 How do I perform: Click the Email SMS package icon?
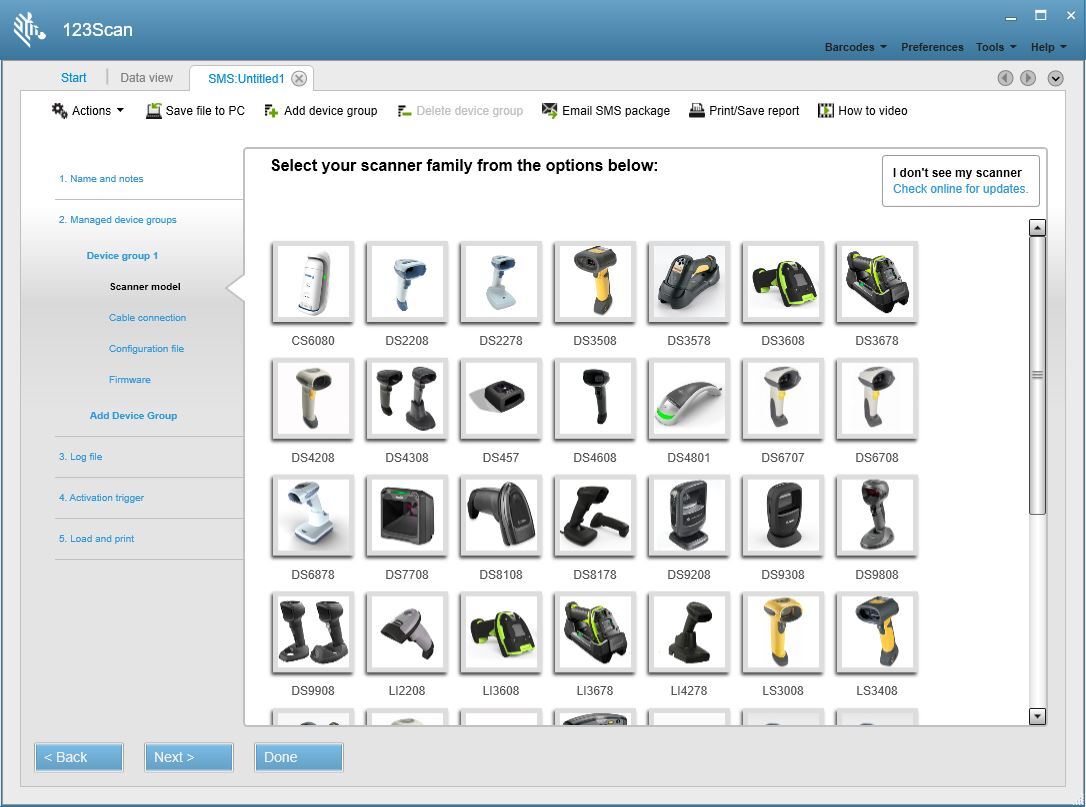549,111
